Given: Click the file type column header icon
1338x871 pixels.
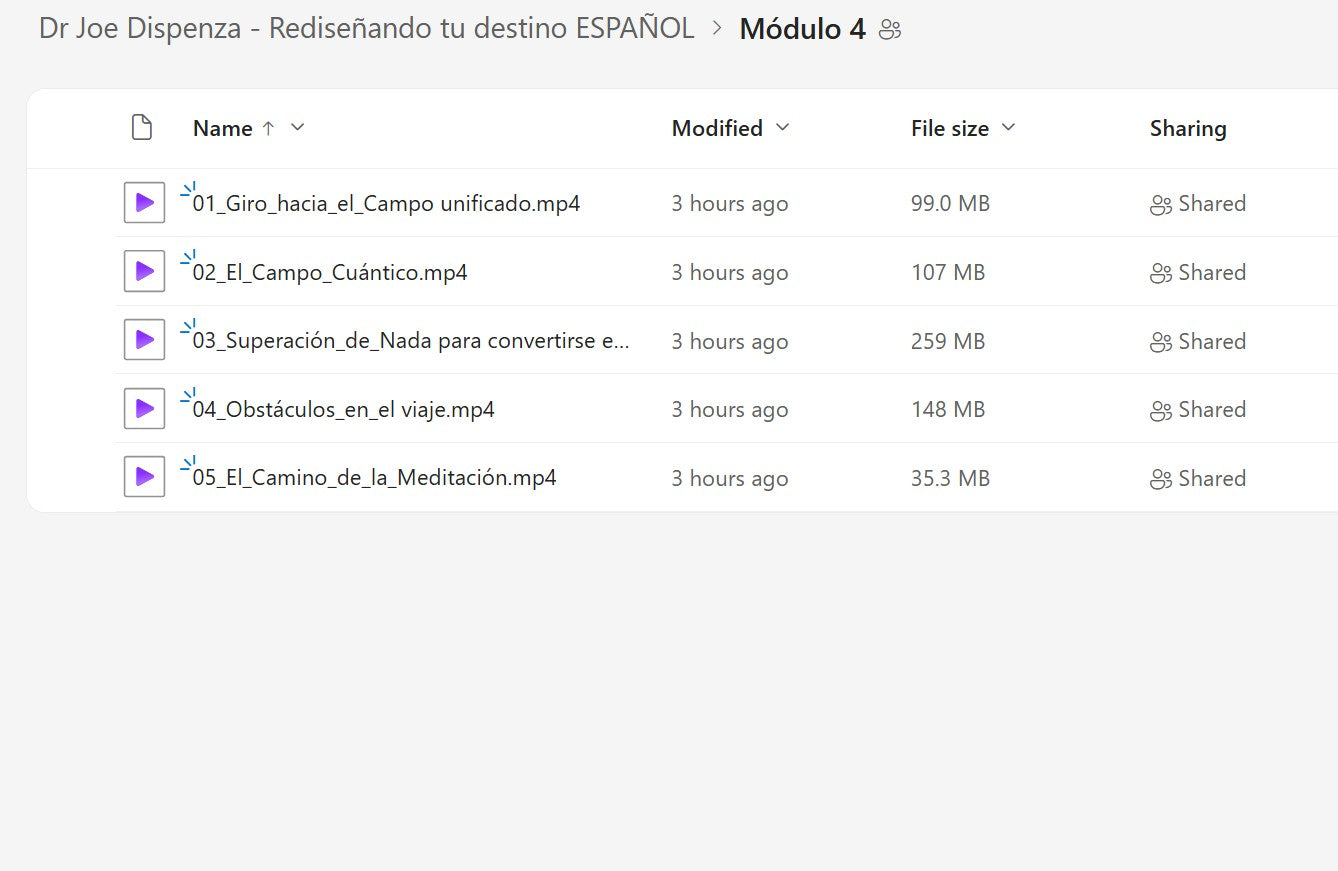Looking at the screenshot, I should 142,128.
